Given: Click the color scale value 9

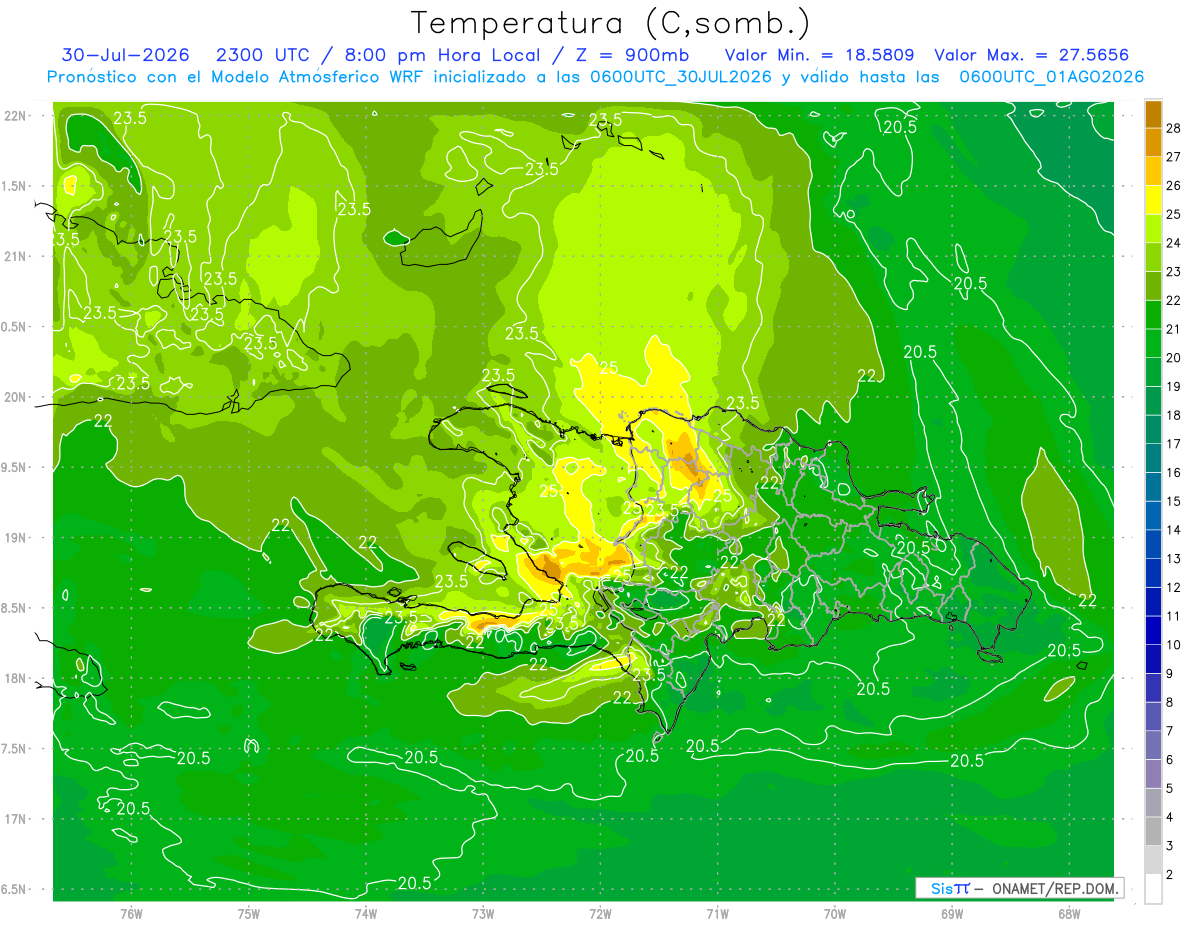Looking at the screenshot, I should point(1171,674).
